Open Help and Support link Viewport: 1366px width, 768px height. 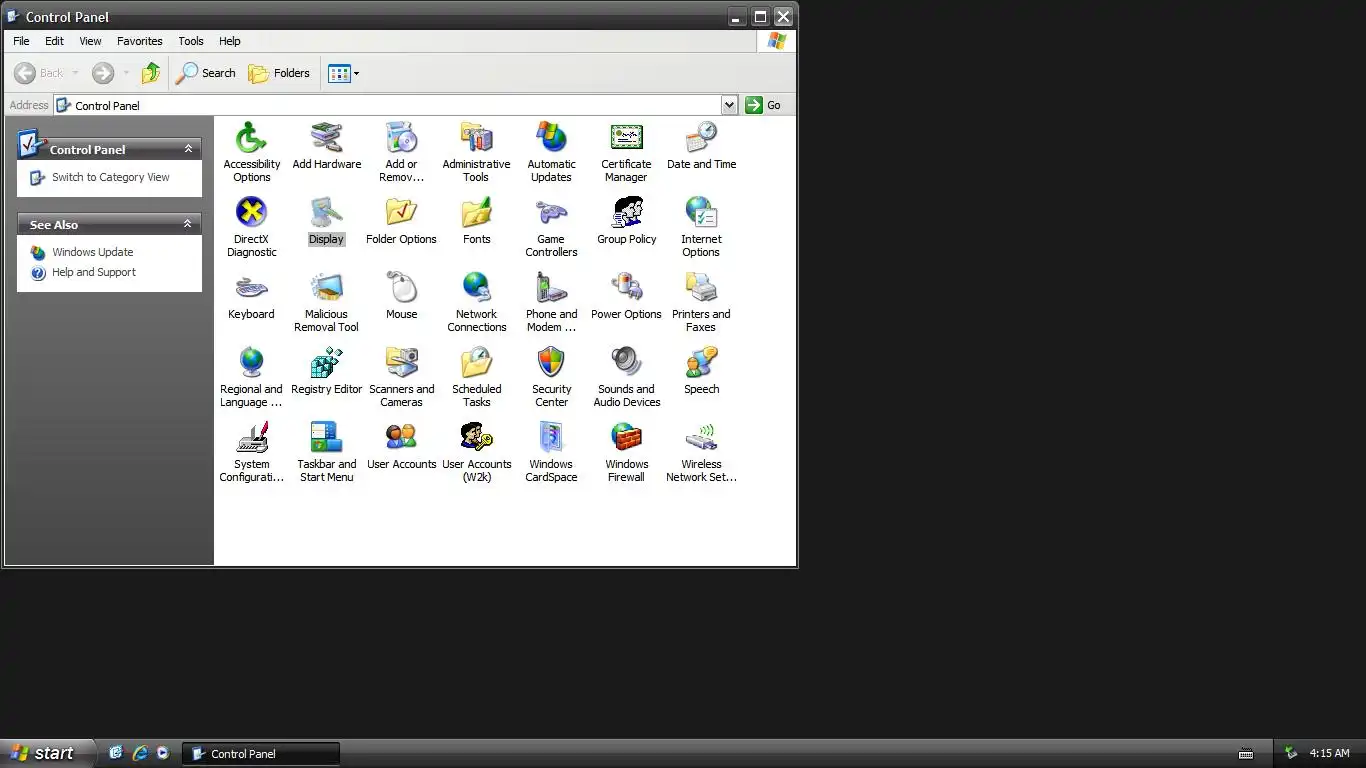(93, 272)
